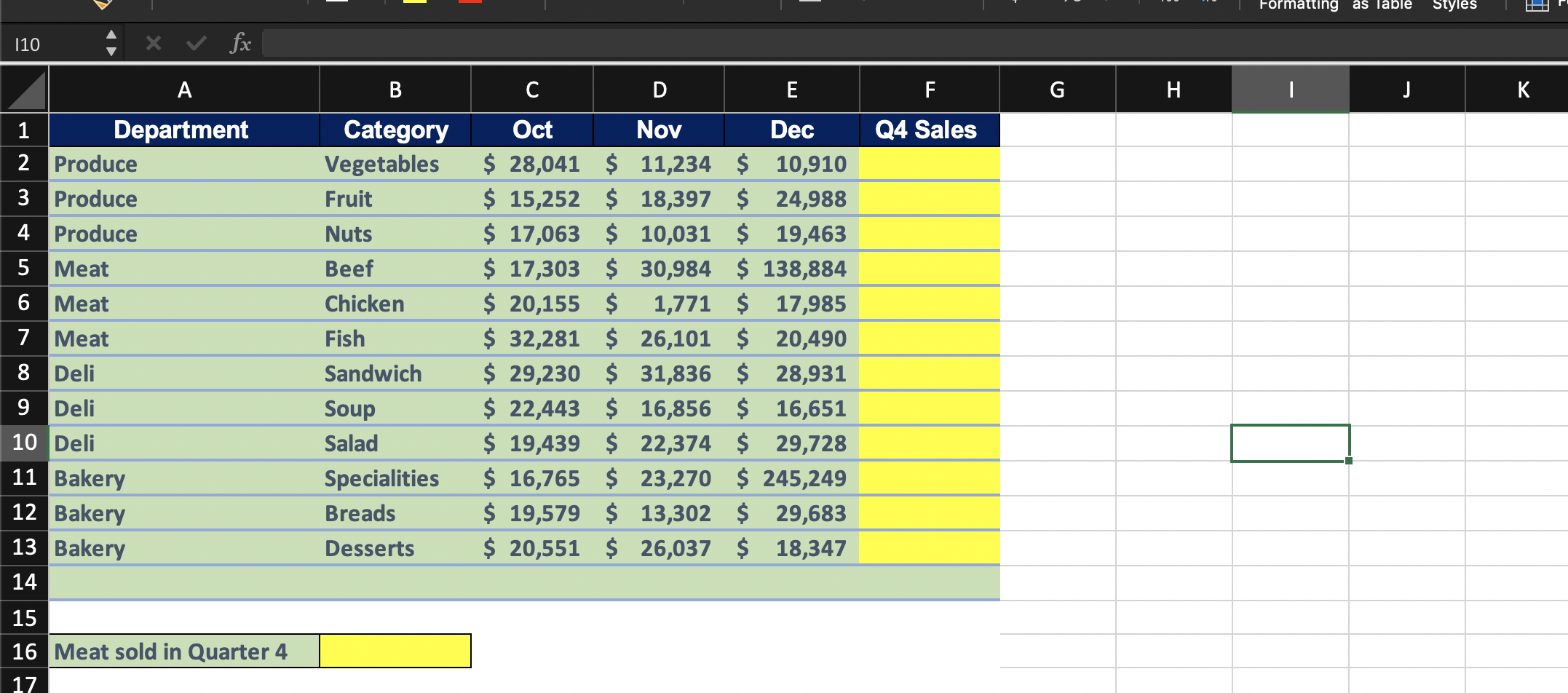The width and height of the screenshot is (1568, 693).
Task: Select the Desserts cell
Action: [x=395, y=549]
